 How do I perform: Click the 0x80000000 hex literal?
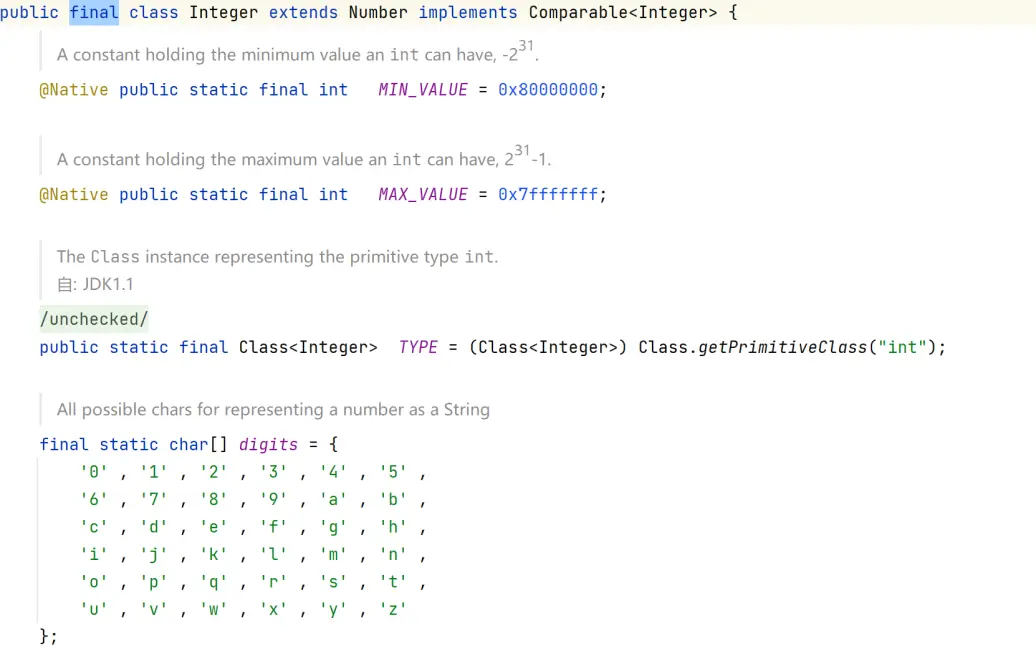[x=548, y=90]
